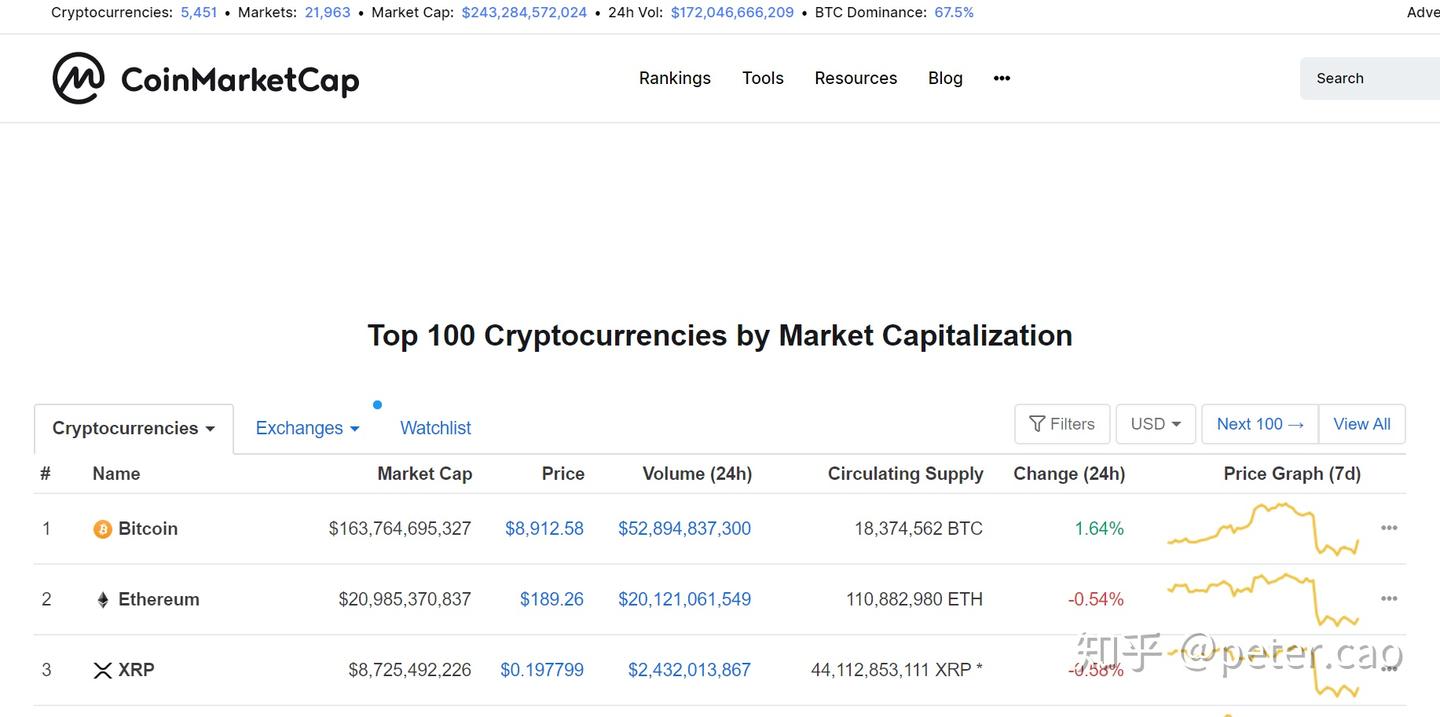Click the Filters funnel button
This screenshot has height=717, width=1440.
[x=1062, y=424]
